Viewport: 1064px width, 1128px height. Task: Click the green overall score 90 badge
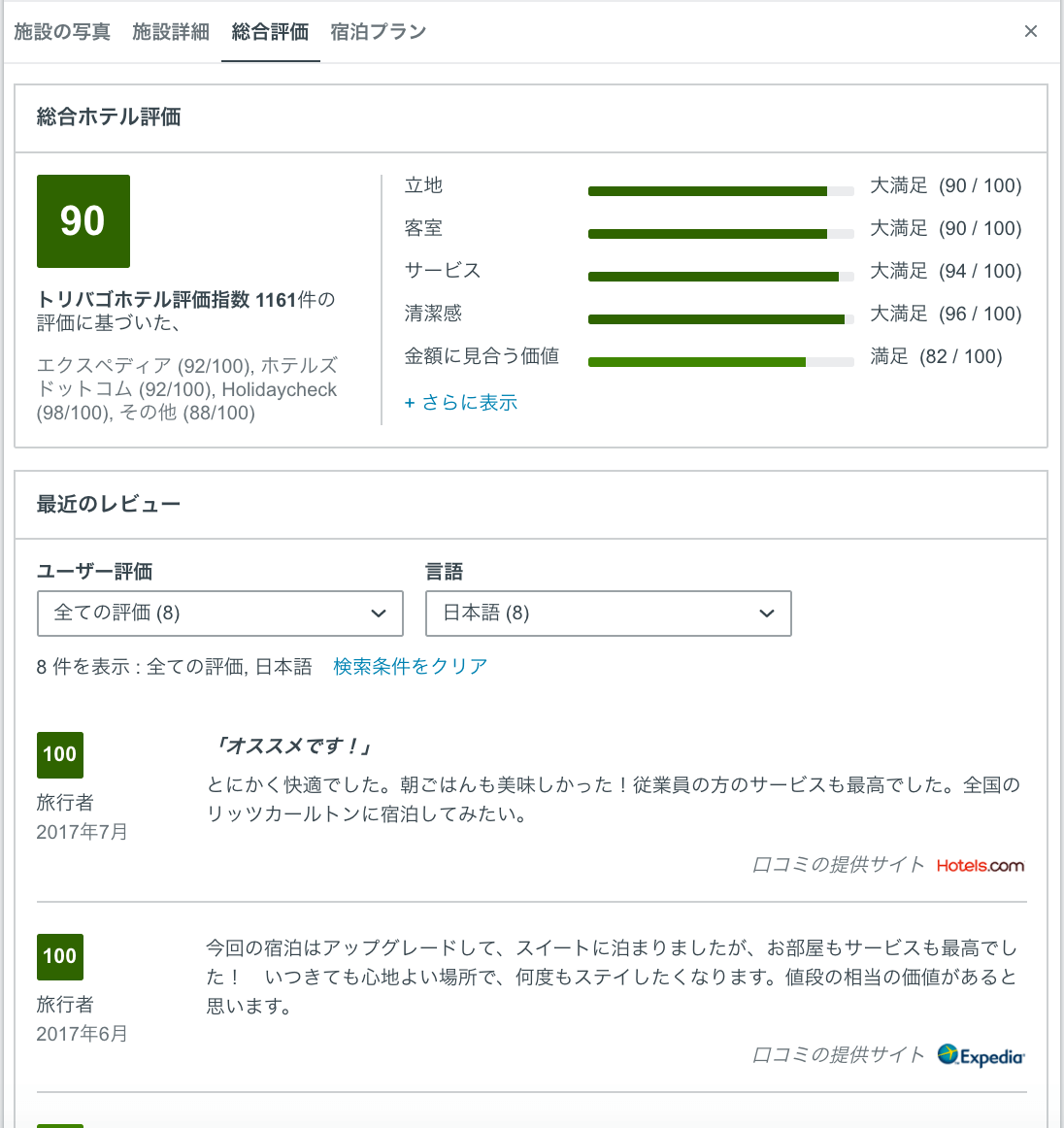click(83, 221)
